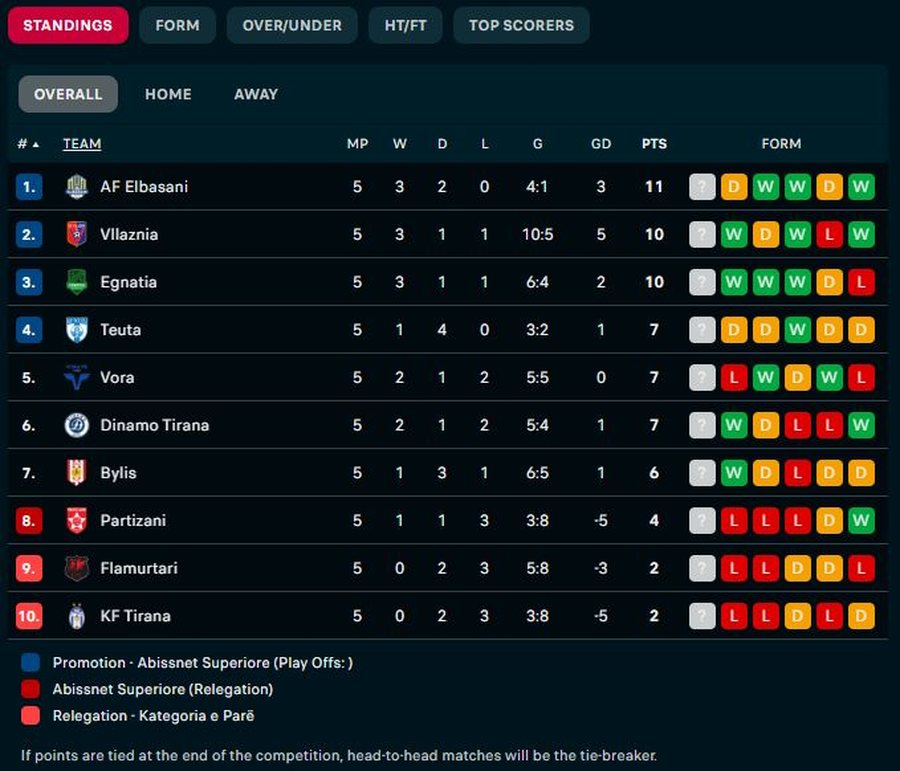900x771 pixels.
Task: Click the blue Promotion legend swatch
Action: [x=30, y=662]
